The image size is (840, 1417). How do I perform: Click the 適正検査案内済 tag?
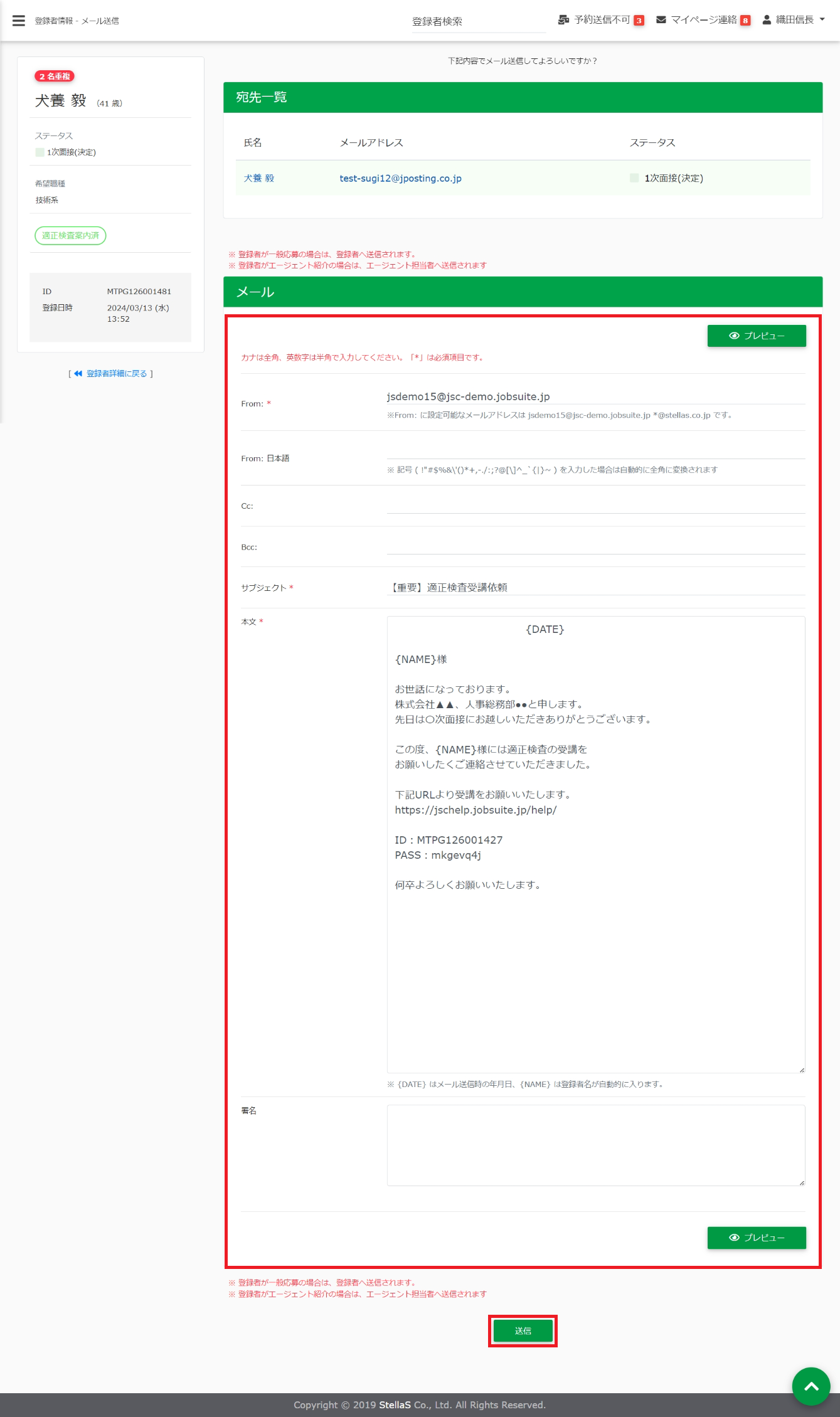pos(70,236)
